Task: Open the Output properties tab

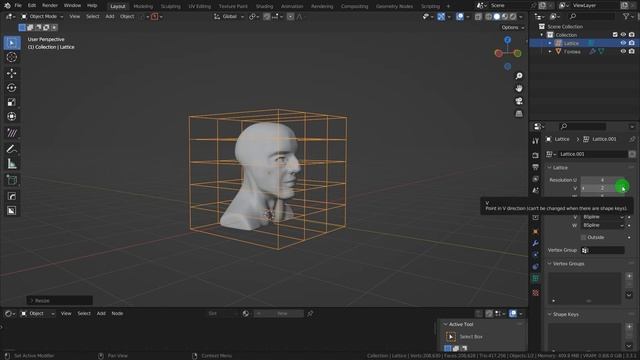Action: point(536,167)
